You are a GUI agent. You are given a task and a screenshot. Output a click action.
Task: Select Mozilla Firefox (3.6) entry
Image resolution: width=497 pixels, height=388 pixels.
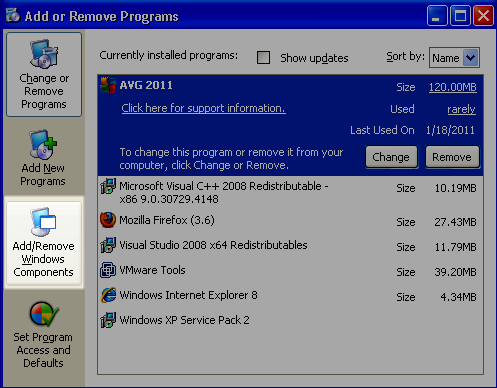pyautogui.click(x=290, y=220)
